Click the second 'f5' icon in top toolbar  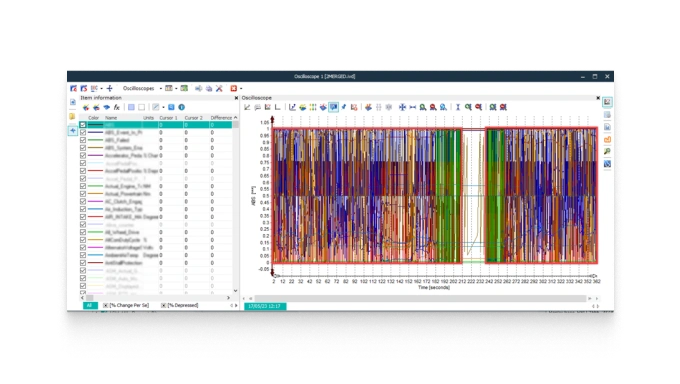point(84,88)
